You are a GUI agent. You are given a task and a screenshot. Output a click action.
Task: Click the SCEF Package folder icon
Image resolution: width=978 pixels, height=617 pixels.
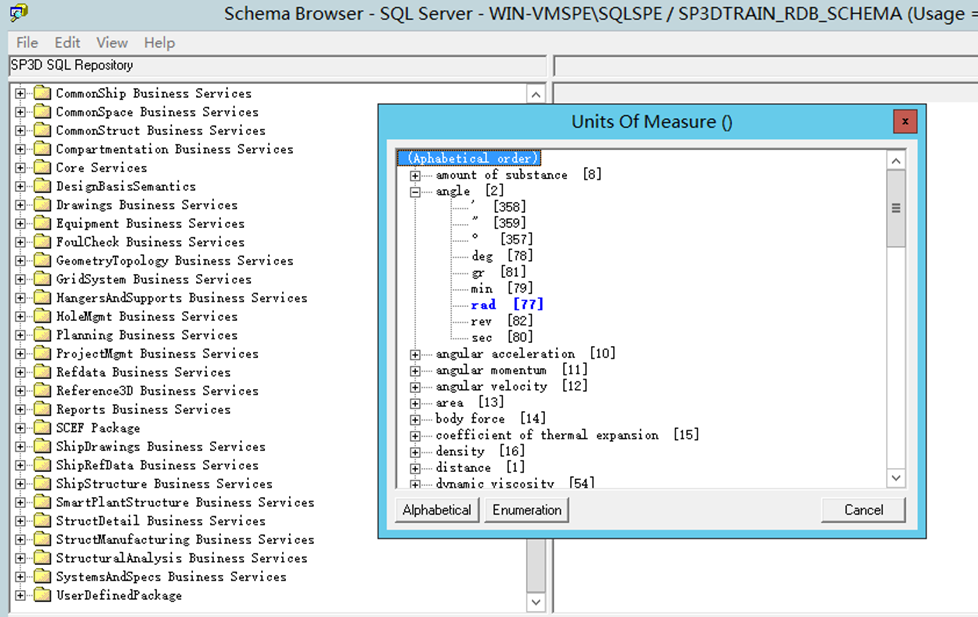tap(42, 428)
